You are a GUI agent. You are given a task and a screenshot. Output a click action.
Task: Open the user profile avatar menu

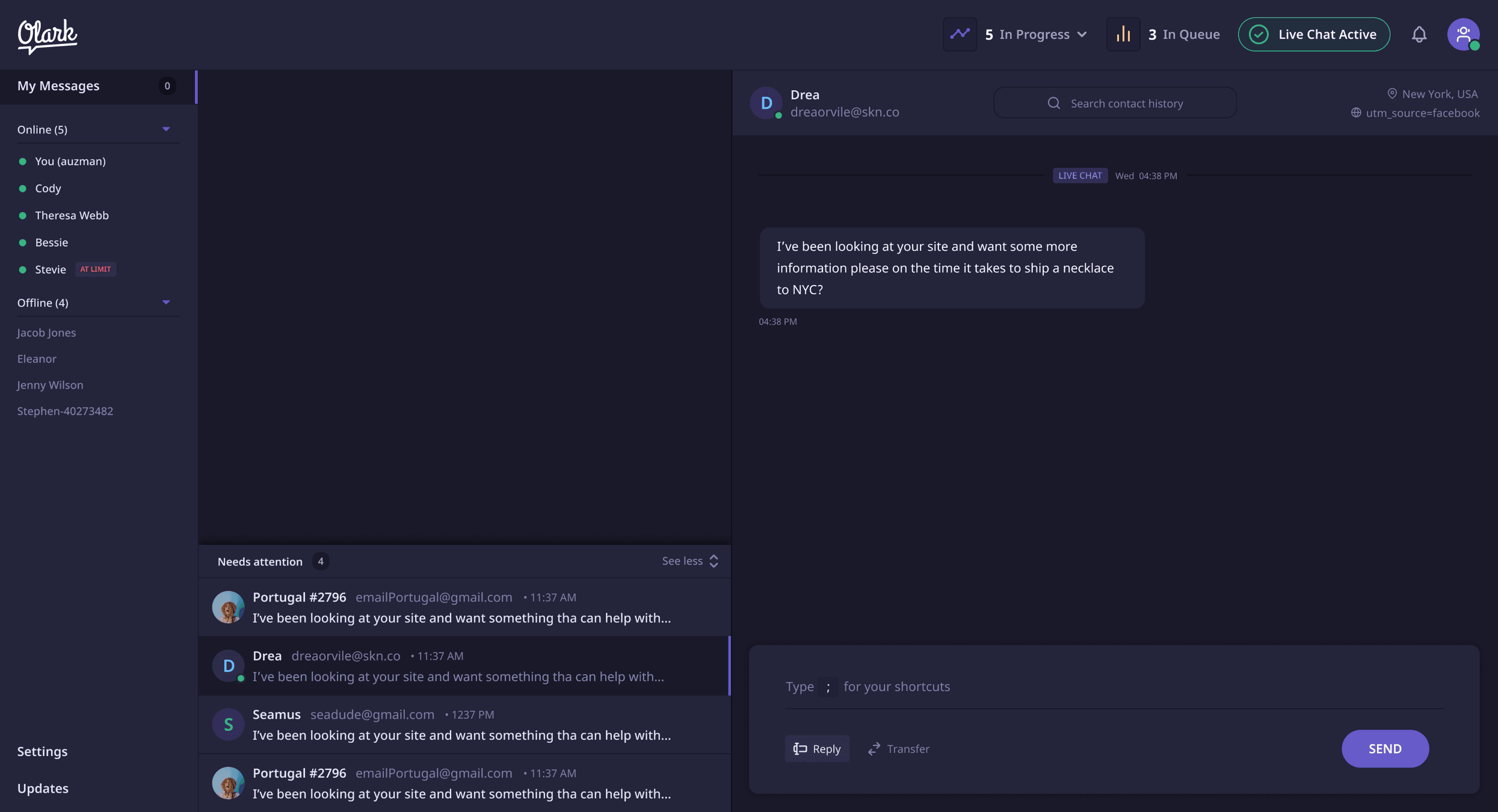coord(1463,34)
